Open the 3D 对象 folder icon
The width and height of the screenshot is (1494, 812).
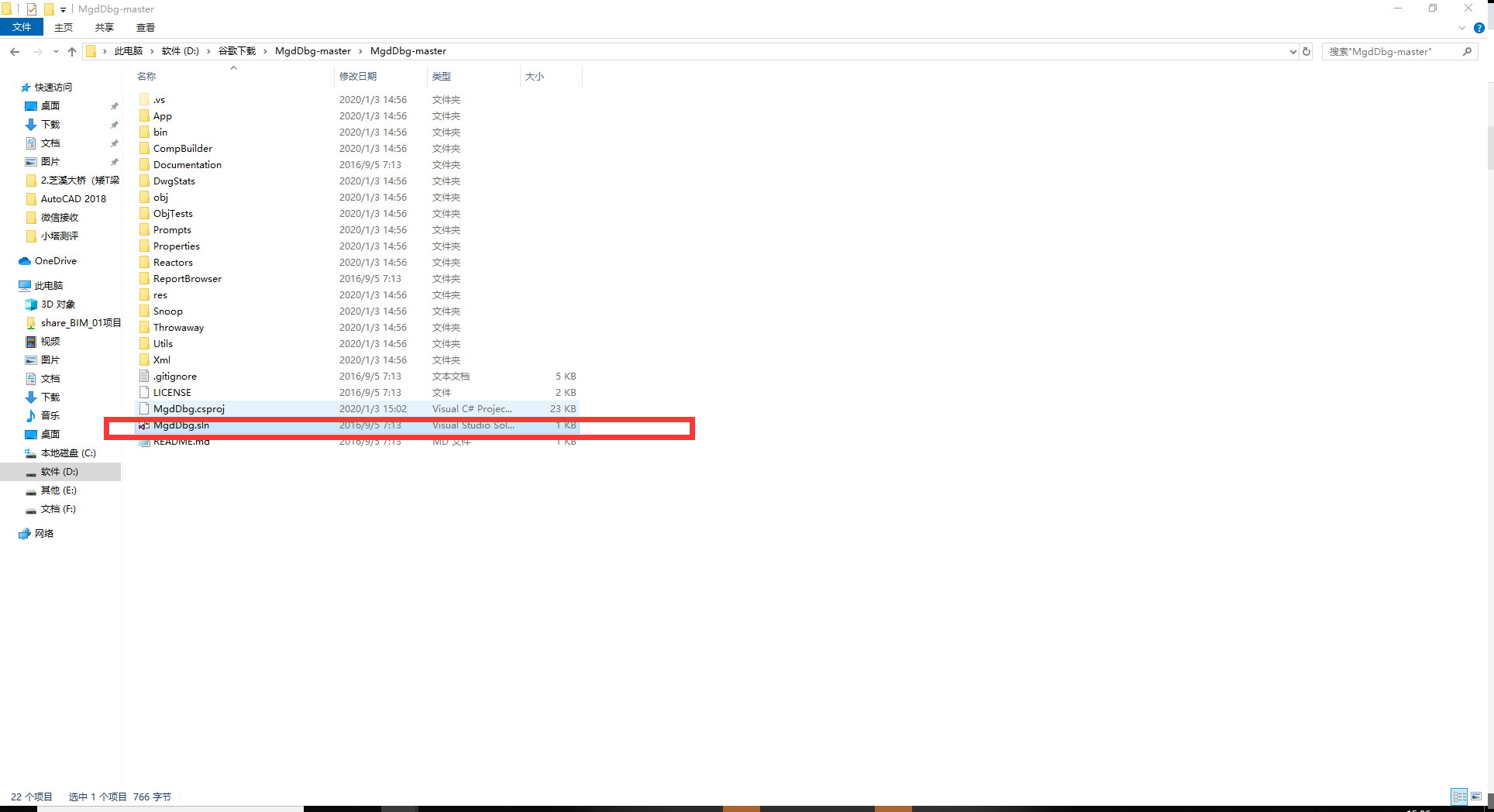click(31, 304)
